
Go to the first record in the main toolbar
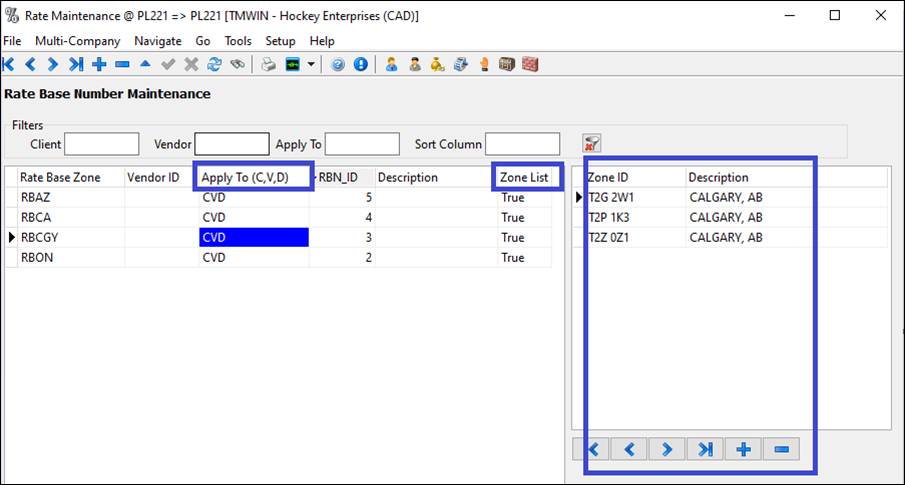[x=9, y=64]
